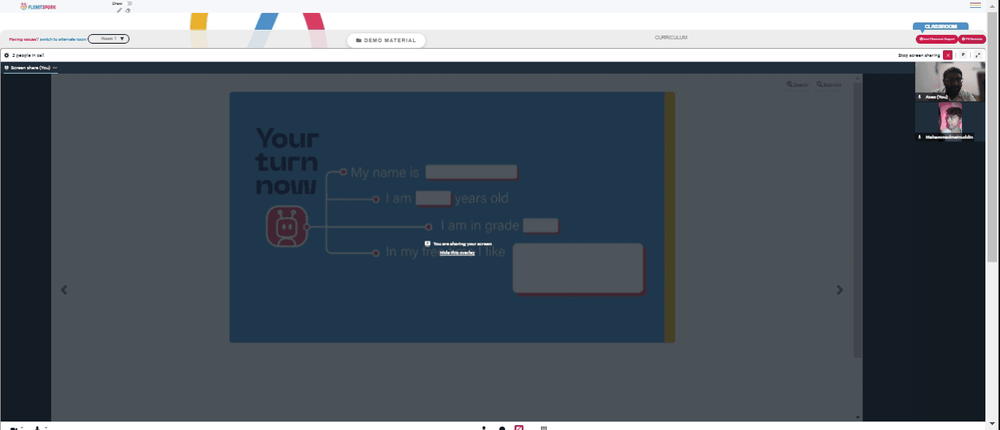1000x430 pixels.
Task: Select your own video thumbnail
Action: tap(949, 81)
